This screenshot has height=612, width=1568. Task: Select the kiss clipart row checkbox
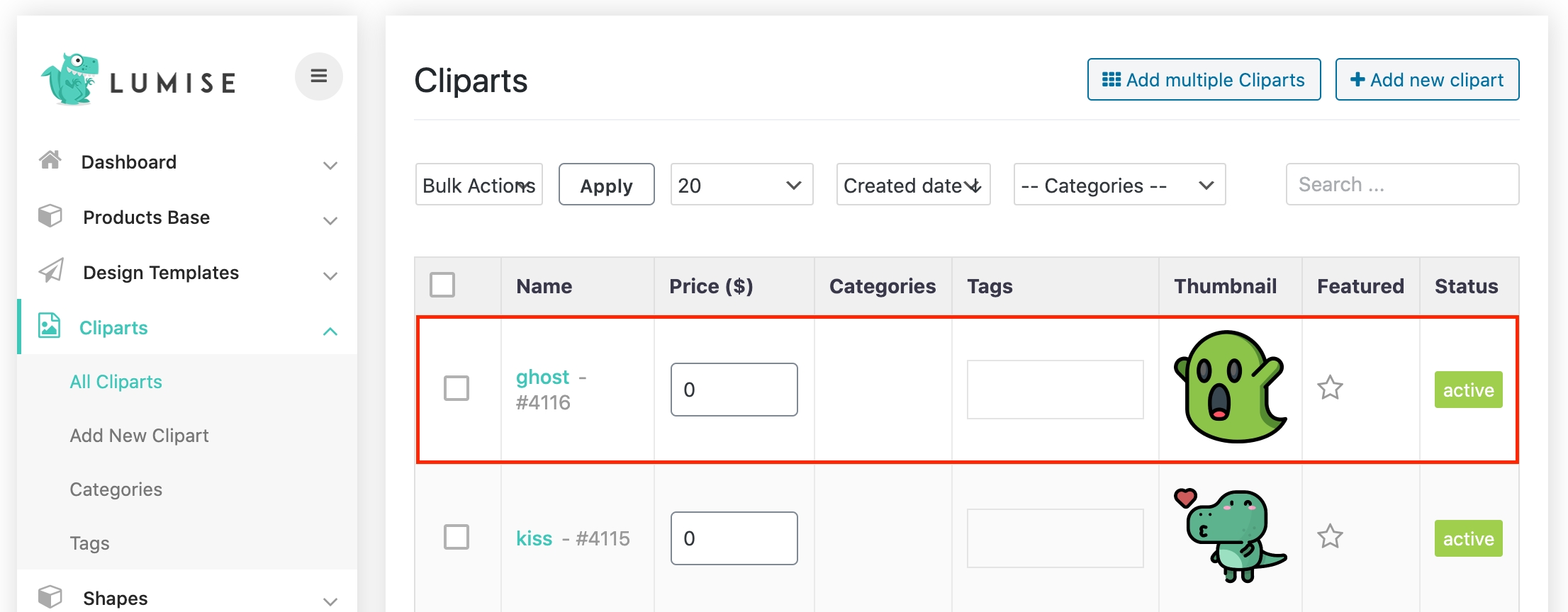457,537
